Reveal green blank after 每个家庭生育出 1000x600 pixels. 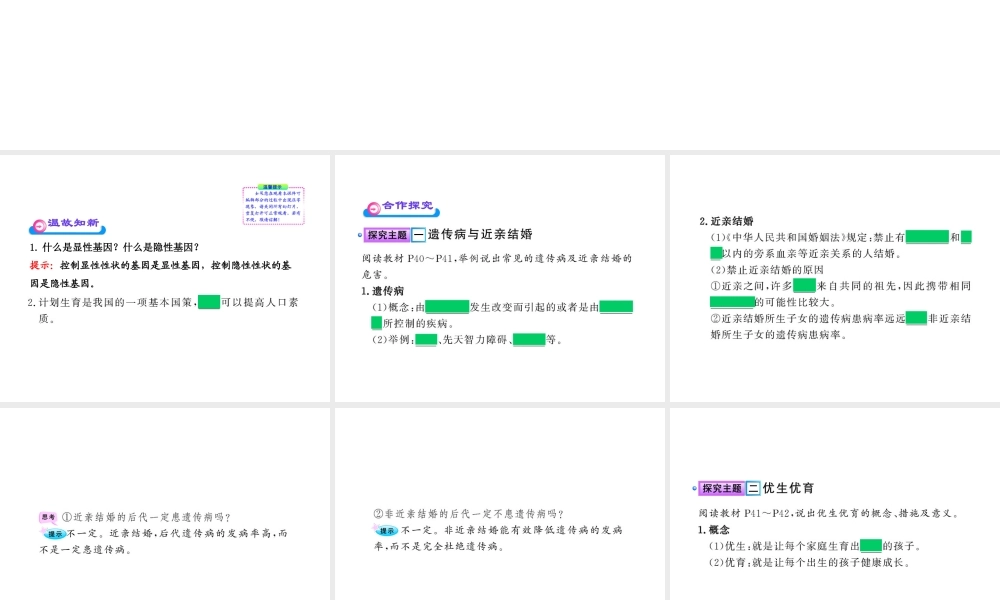(x=871, y=546)
